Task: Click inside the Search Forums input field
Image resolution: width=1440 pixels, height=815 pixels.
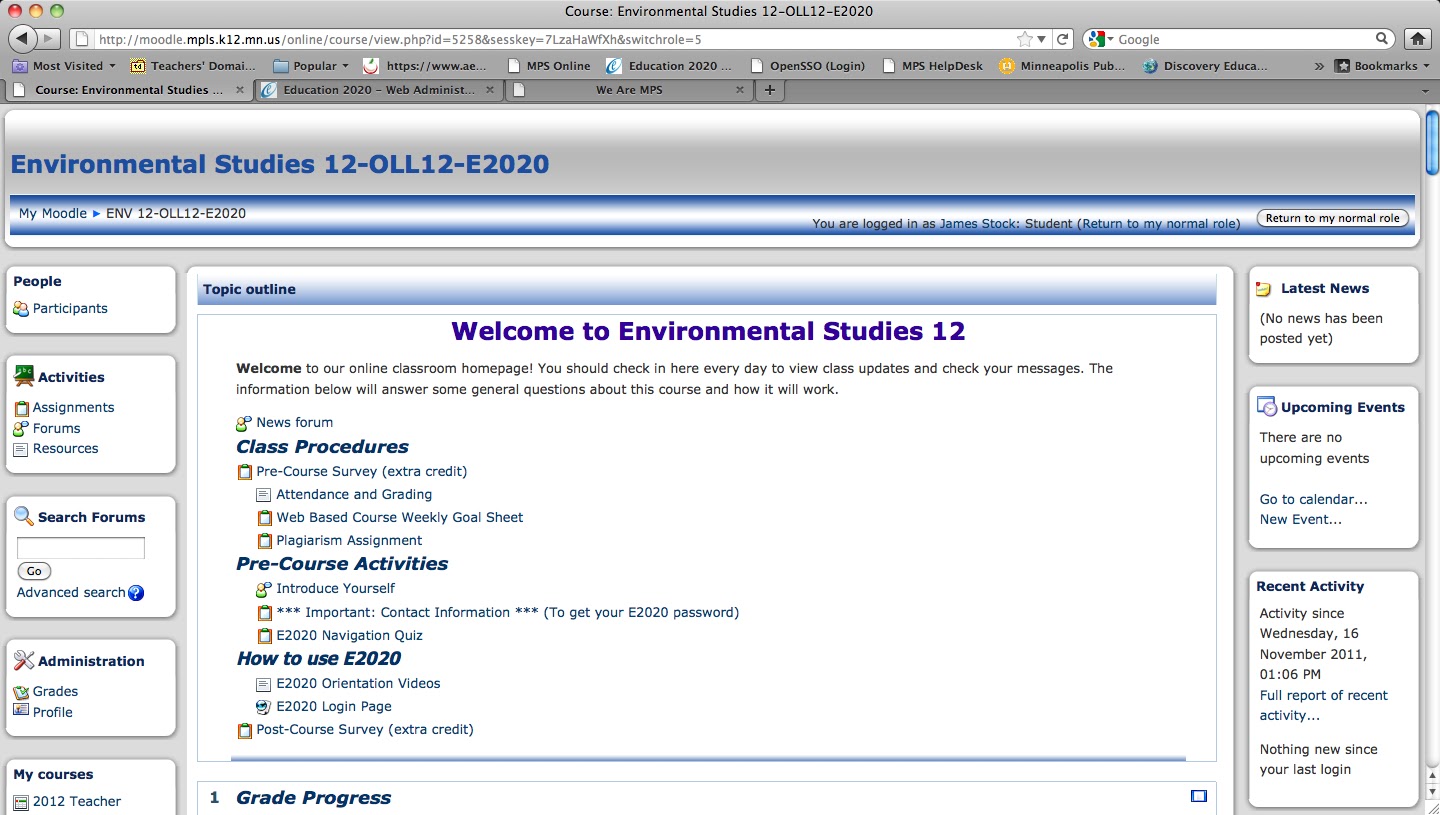Action: point(80,548)
